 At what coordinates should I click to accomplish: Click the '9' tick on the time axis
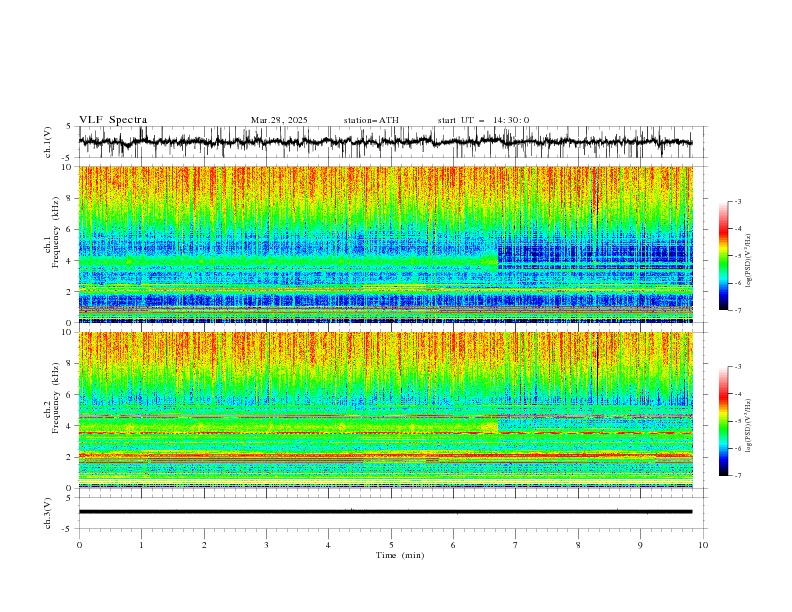640,545
